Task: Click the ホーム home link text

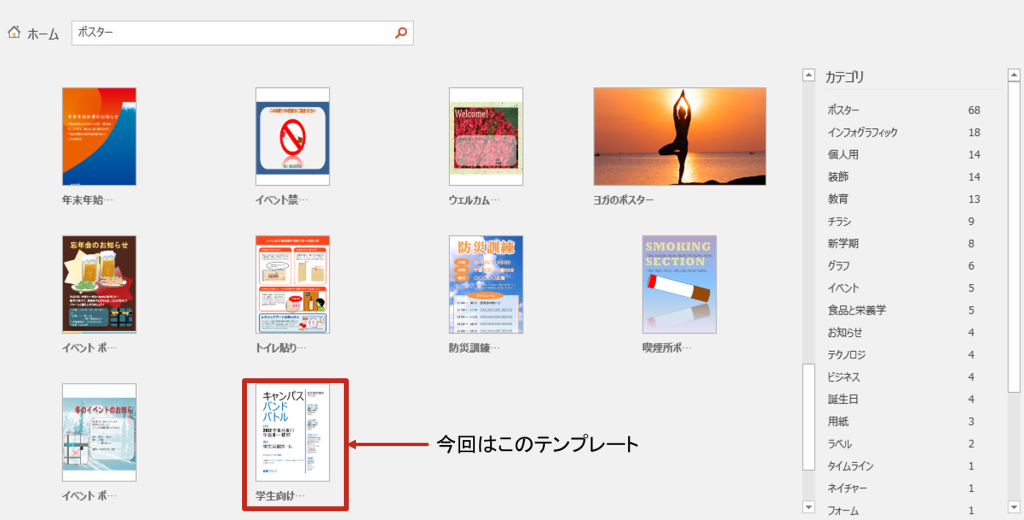Action: click(43, 34)
